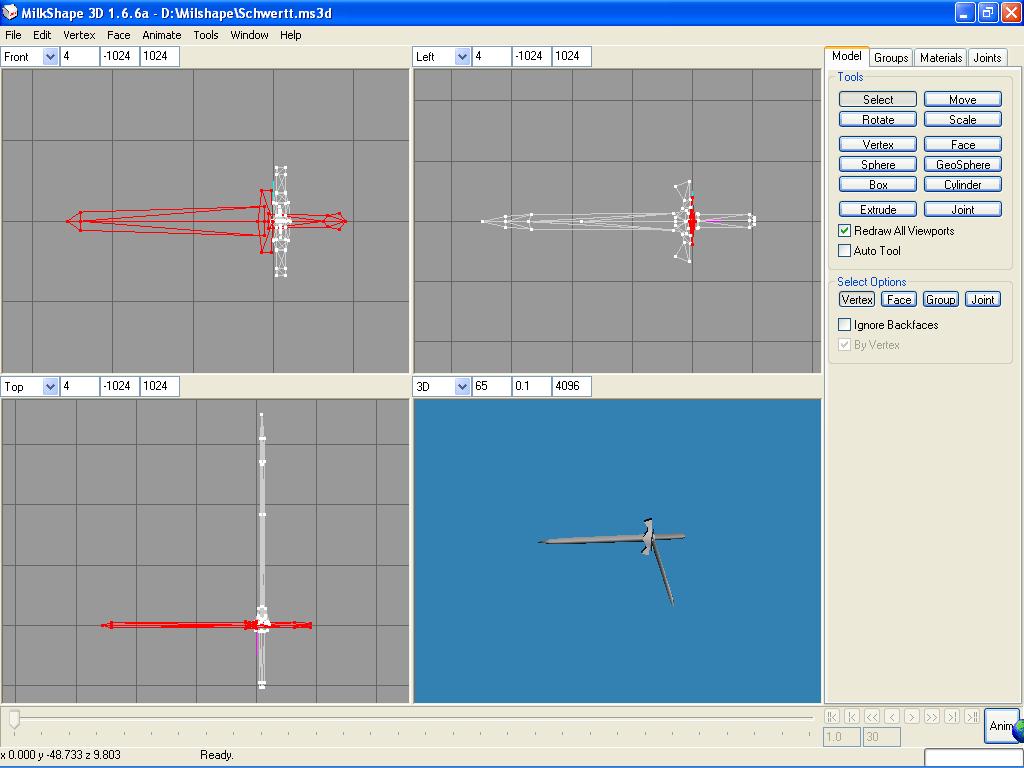Image resolution: width=1024 pixels, height=768 pixels.
Task: Choose the GeoSphere tool
Action: [x=962, y=165]
